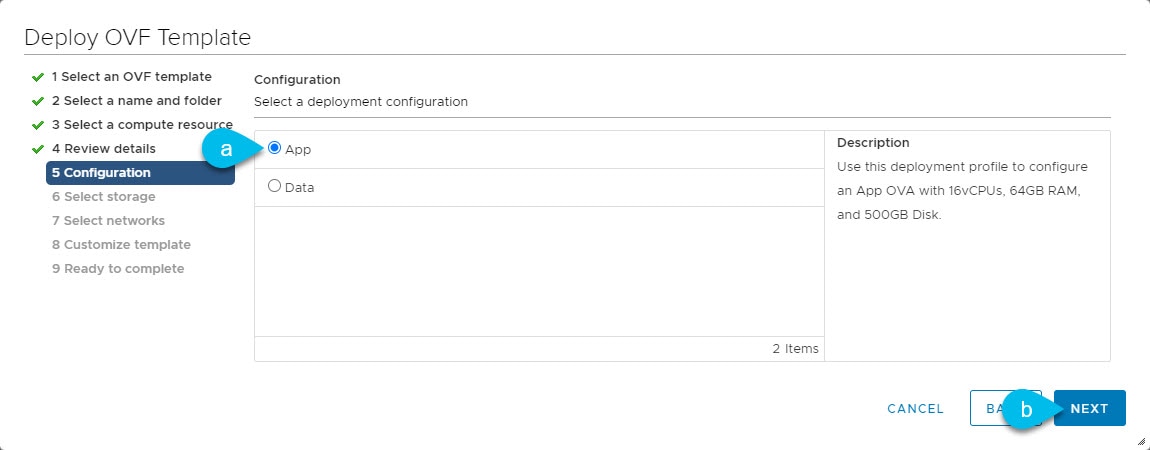Click the checkmark next to Select a compute resource
The image size is (1150, 450).
coord(38,125)
